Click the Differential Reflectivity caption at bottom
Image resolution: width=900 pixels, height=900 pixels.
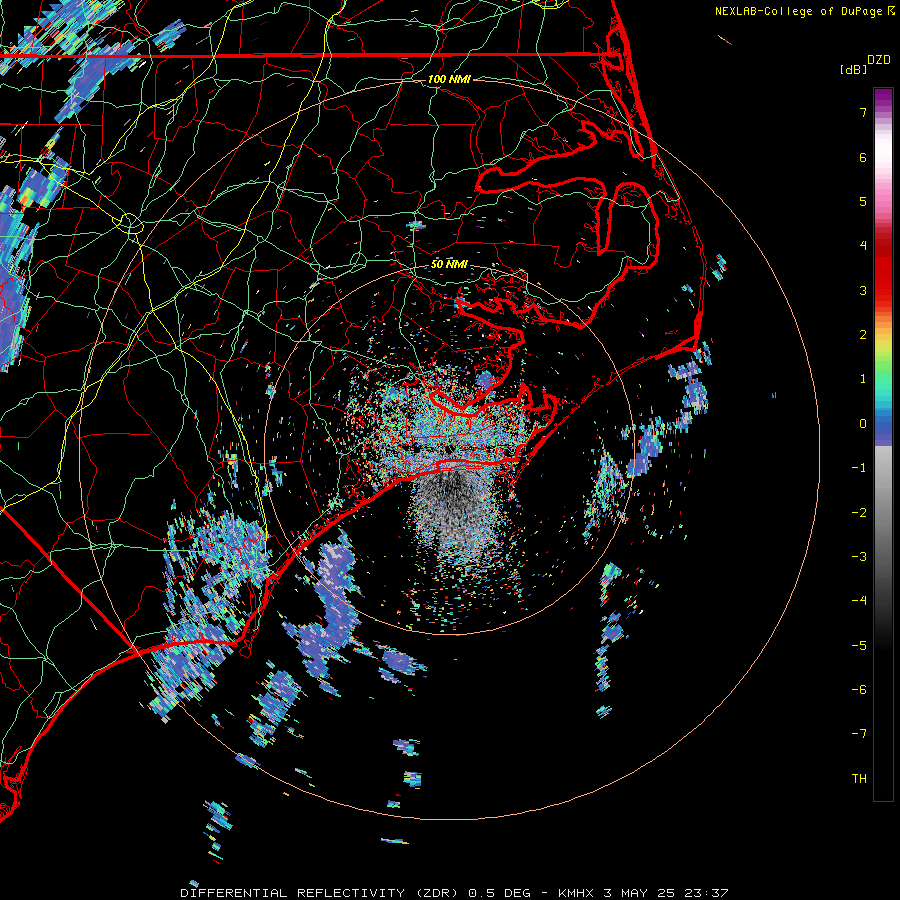(x=454, y=893)
